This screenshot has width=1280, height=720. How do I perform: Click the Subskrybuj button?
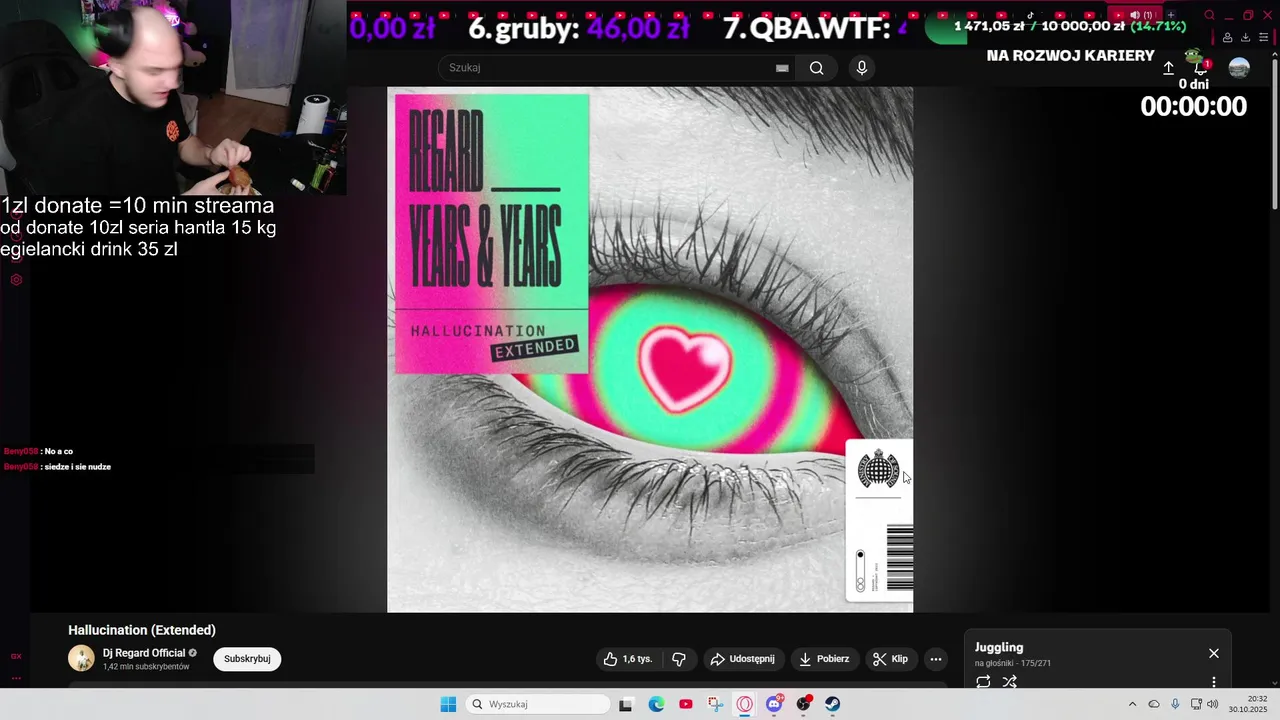coord(247,659)
